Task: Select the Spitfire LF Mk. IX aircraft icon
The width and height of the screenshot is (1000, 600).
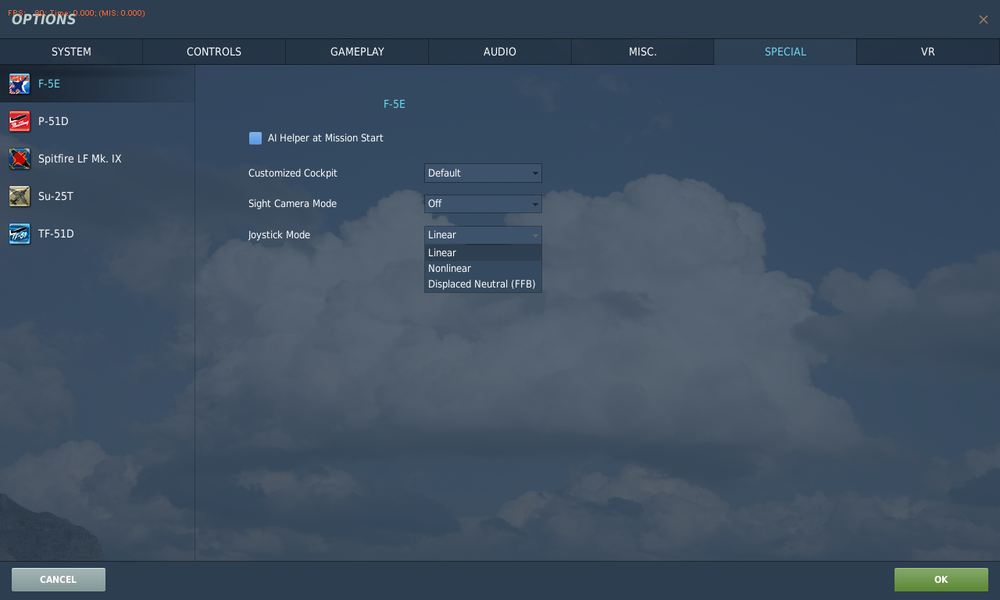Action: click(19, 158)
